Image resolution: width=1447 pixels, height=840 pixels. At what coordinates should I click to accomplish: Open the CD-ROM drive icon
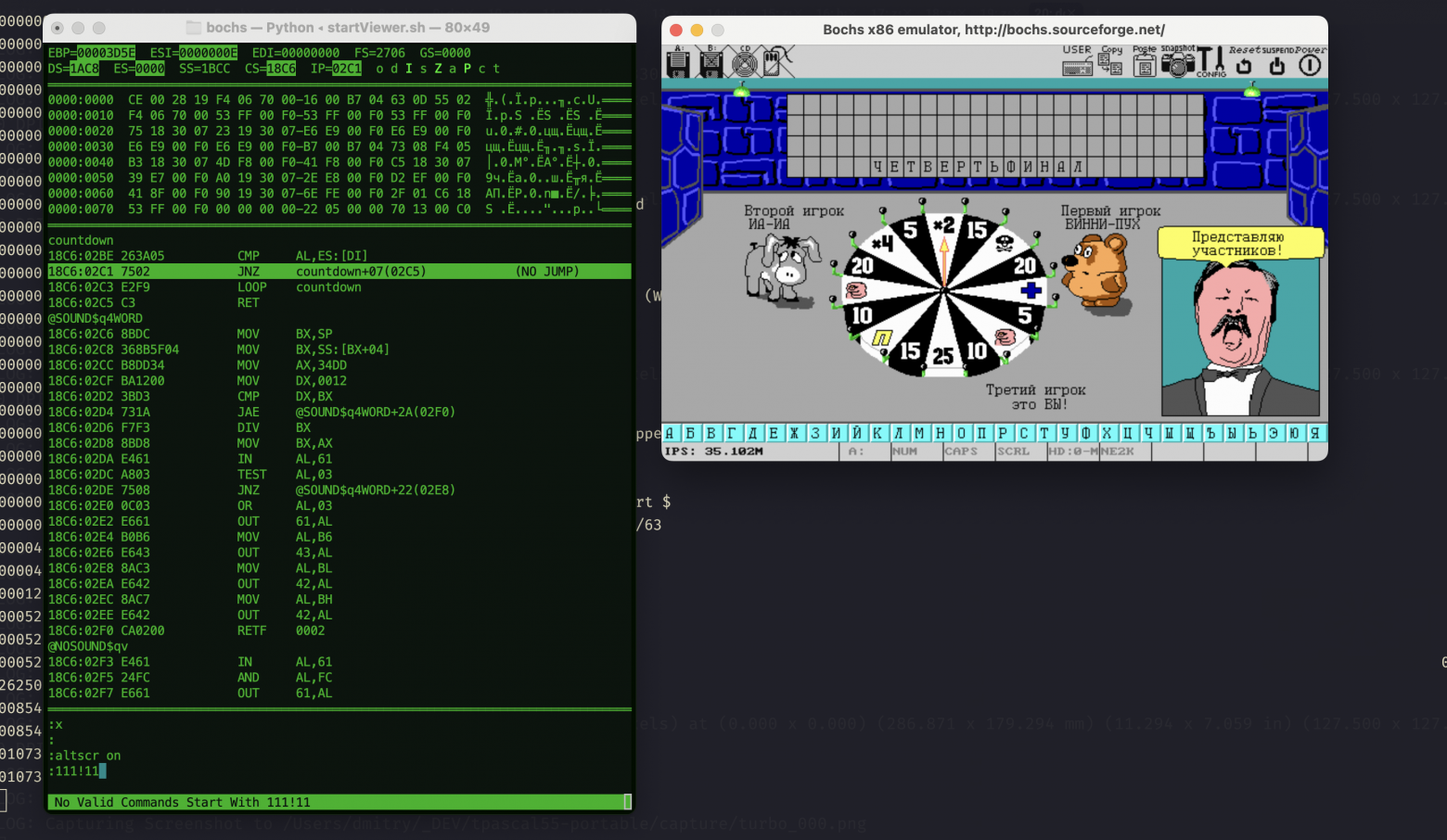pyautogui.click(x=744, y=62)
